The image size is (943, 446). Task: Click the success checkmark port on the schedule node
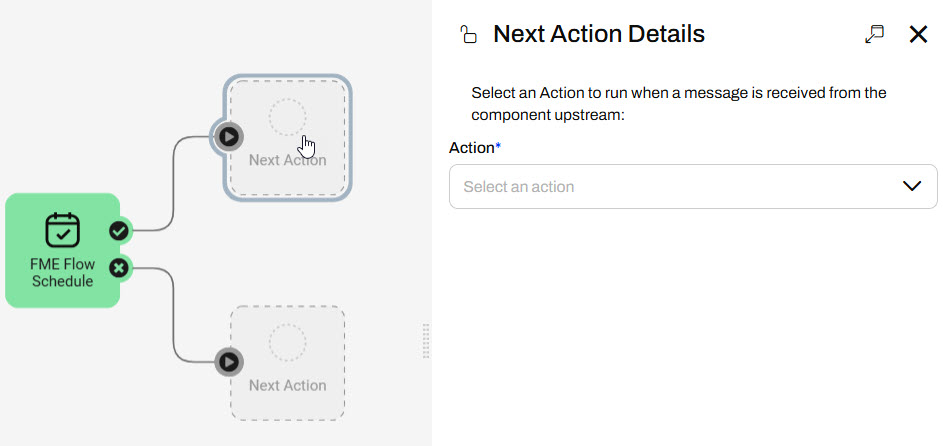tap(119, 231)
